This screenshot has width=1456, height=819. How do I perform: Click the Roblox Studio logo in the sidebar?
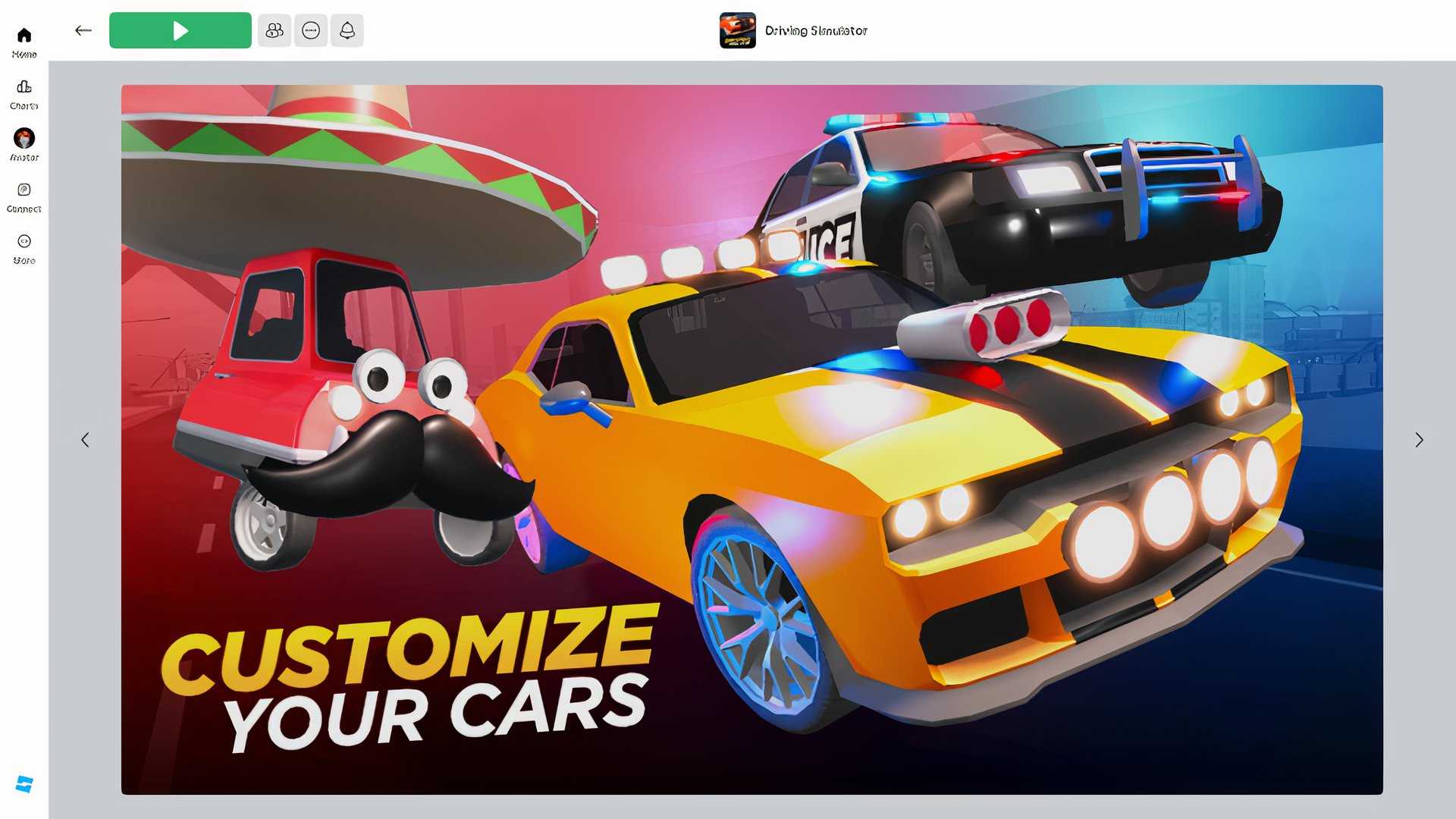click(24, 784)
